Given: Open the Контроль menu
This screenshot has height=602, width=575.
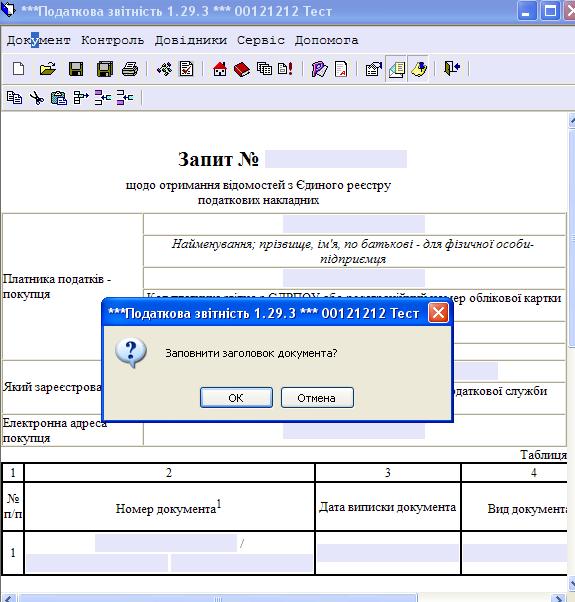Looking at the screenshot, I should (x=112, y=40).
